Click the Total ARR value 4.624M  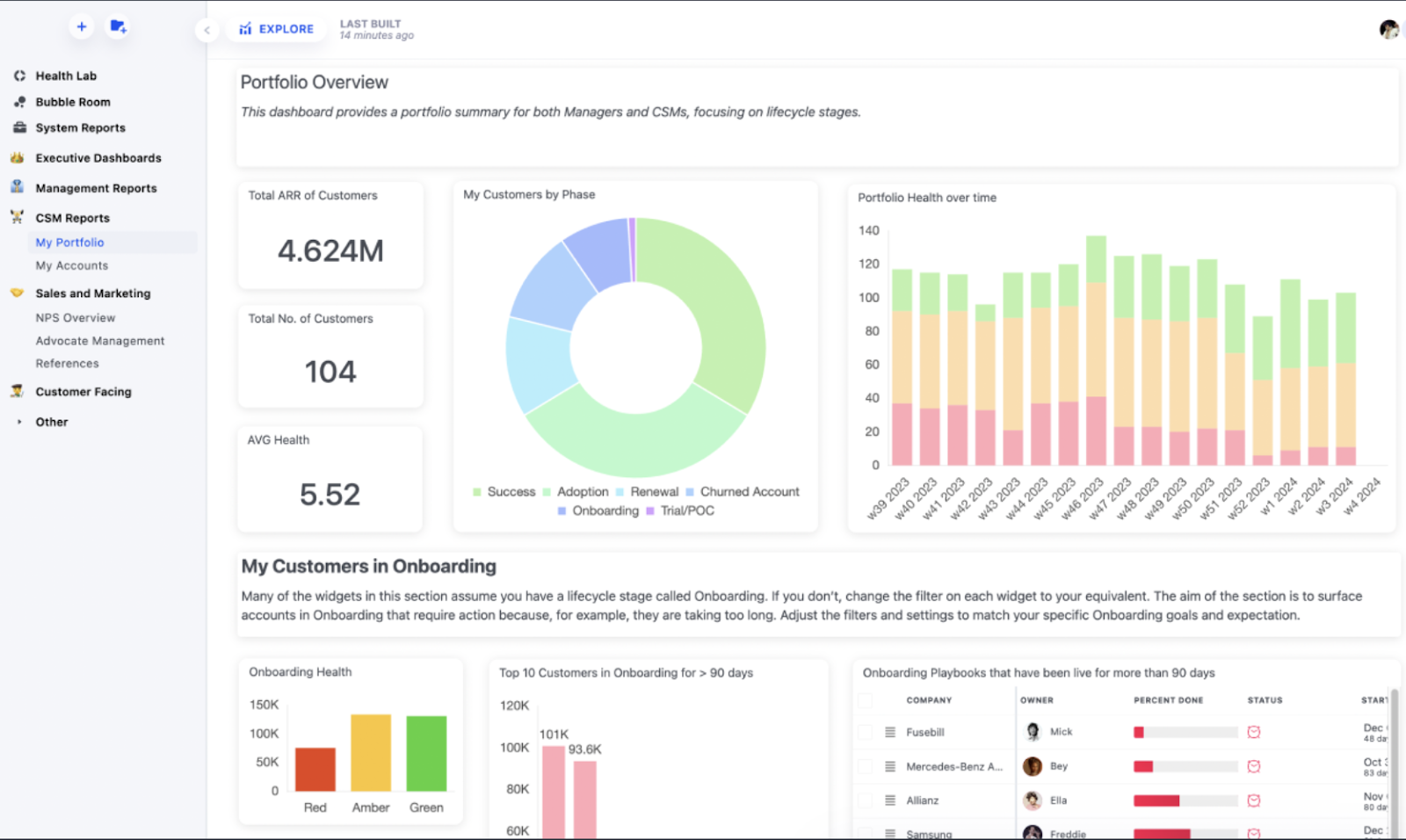tap(330, 251)
